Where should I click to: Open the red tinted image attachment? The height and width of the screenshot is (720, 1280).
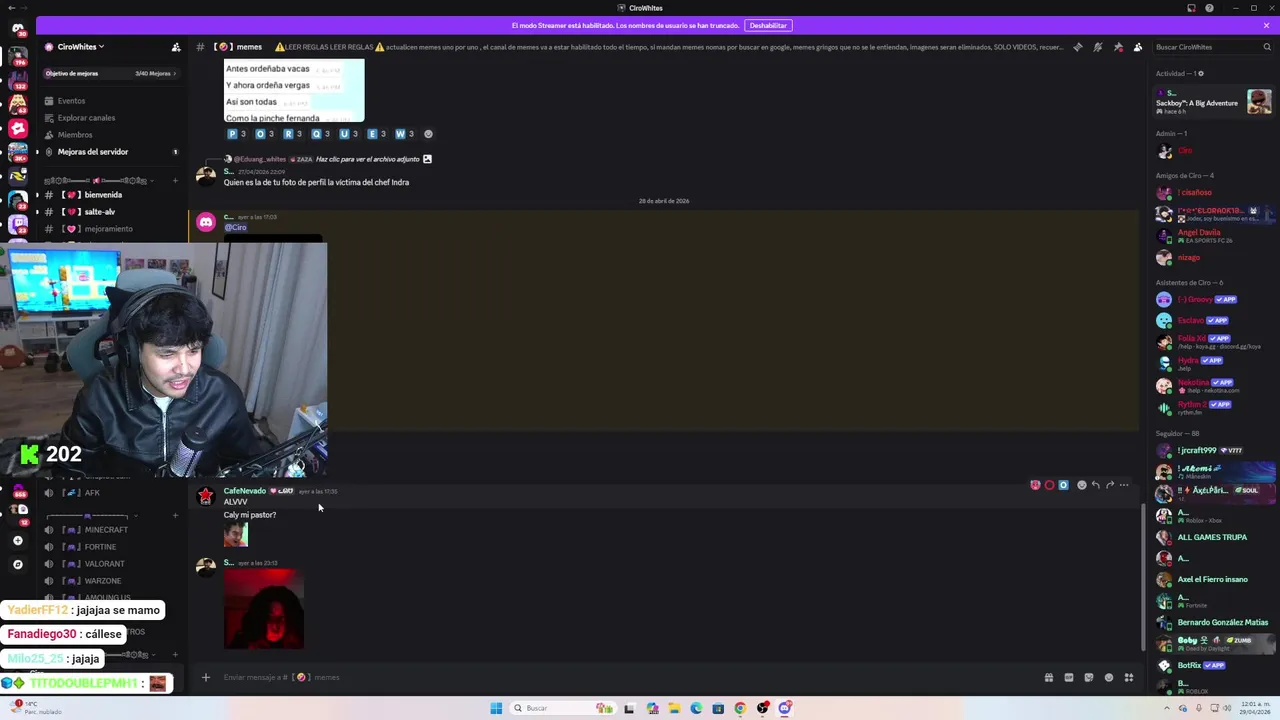264,609
